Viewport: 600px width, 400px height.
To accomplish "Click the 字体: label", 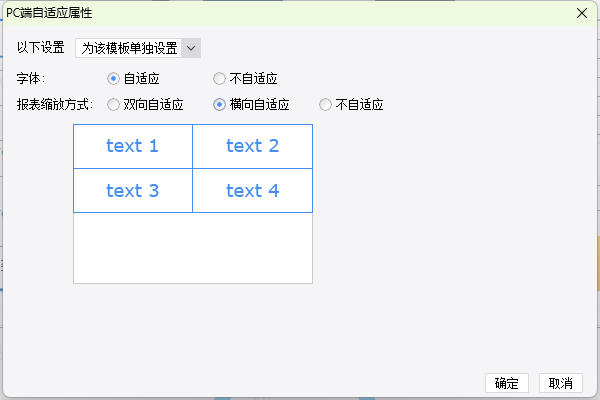I will pyautogui.click(x=31, y=79).
